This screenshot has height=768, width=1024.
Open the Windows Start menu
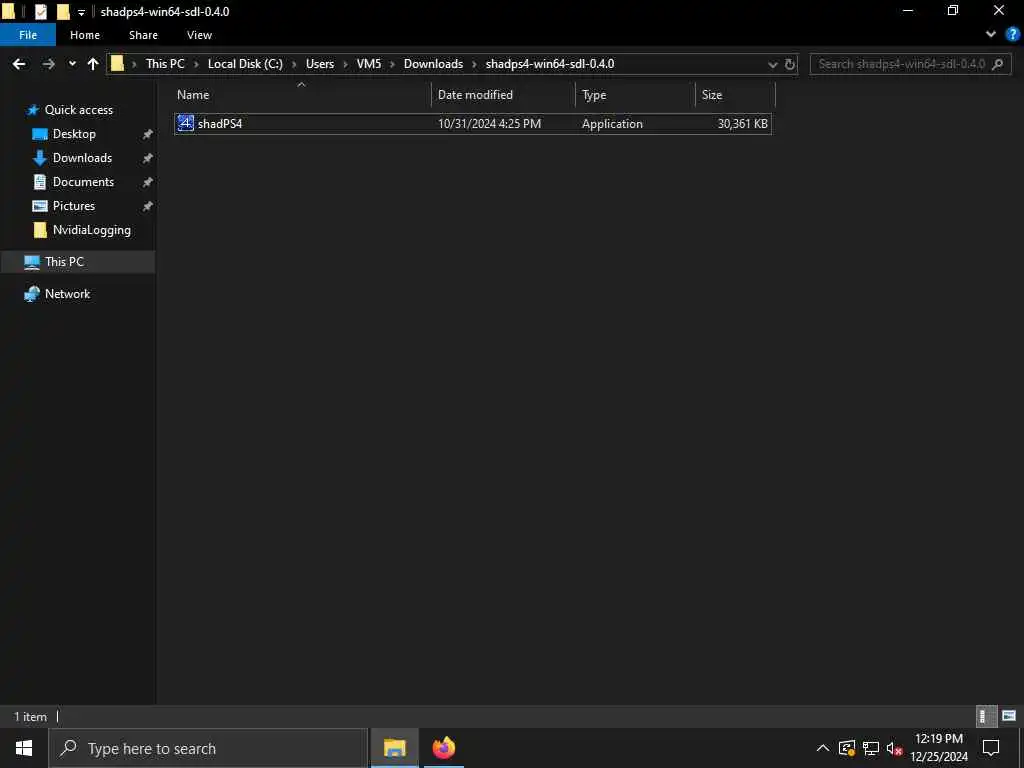(24, 748)
